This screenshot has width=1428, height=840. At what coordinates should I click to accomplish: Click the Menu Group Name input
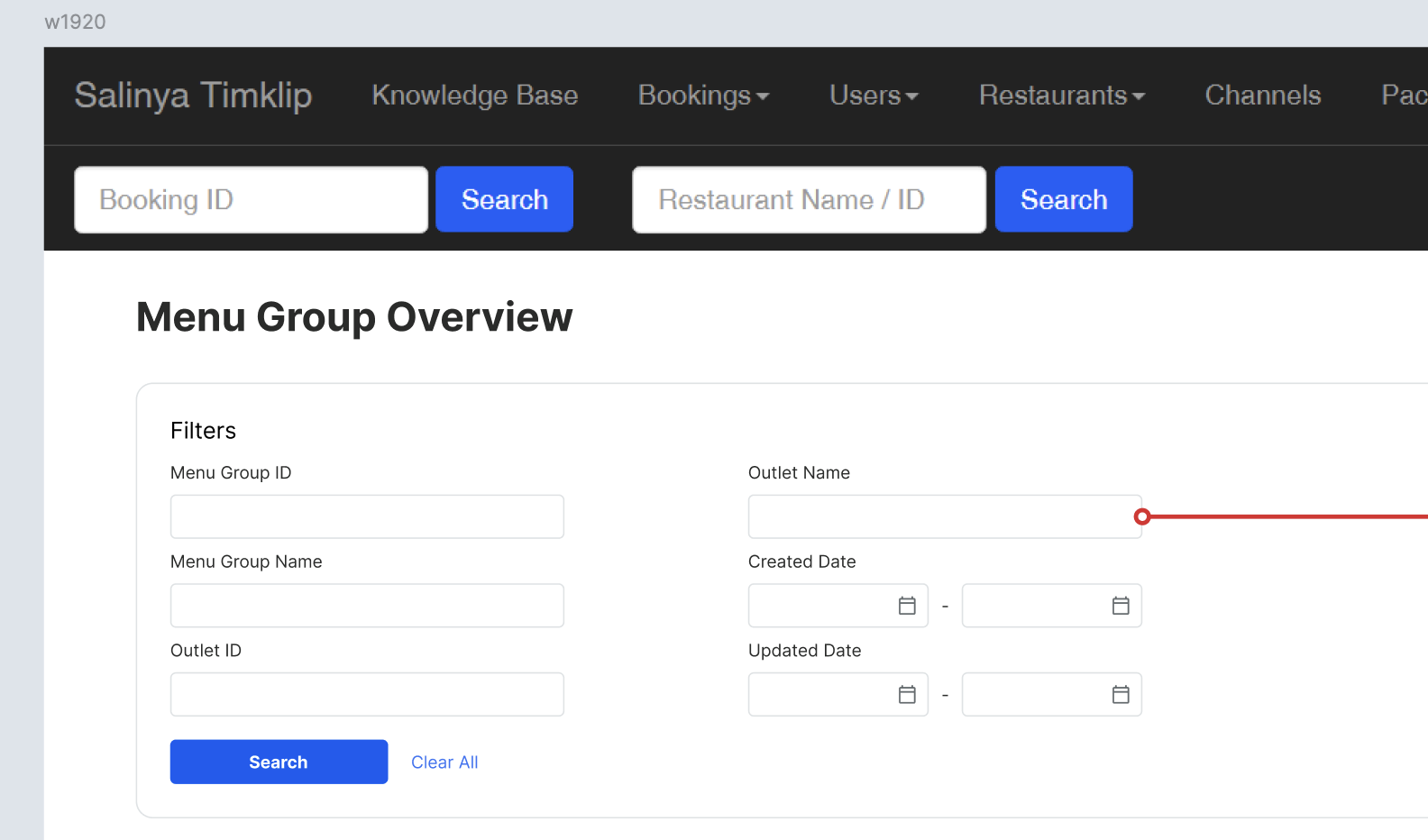(367, 606)
